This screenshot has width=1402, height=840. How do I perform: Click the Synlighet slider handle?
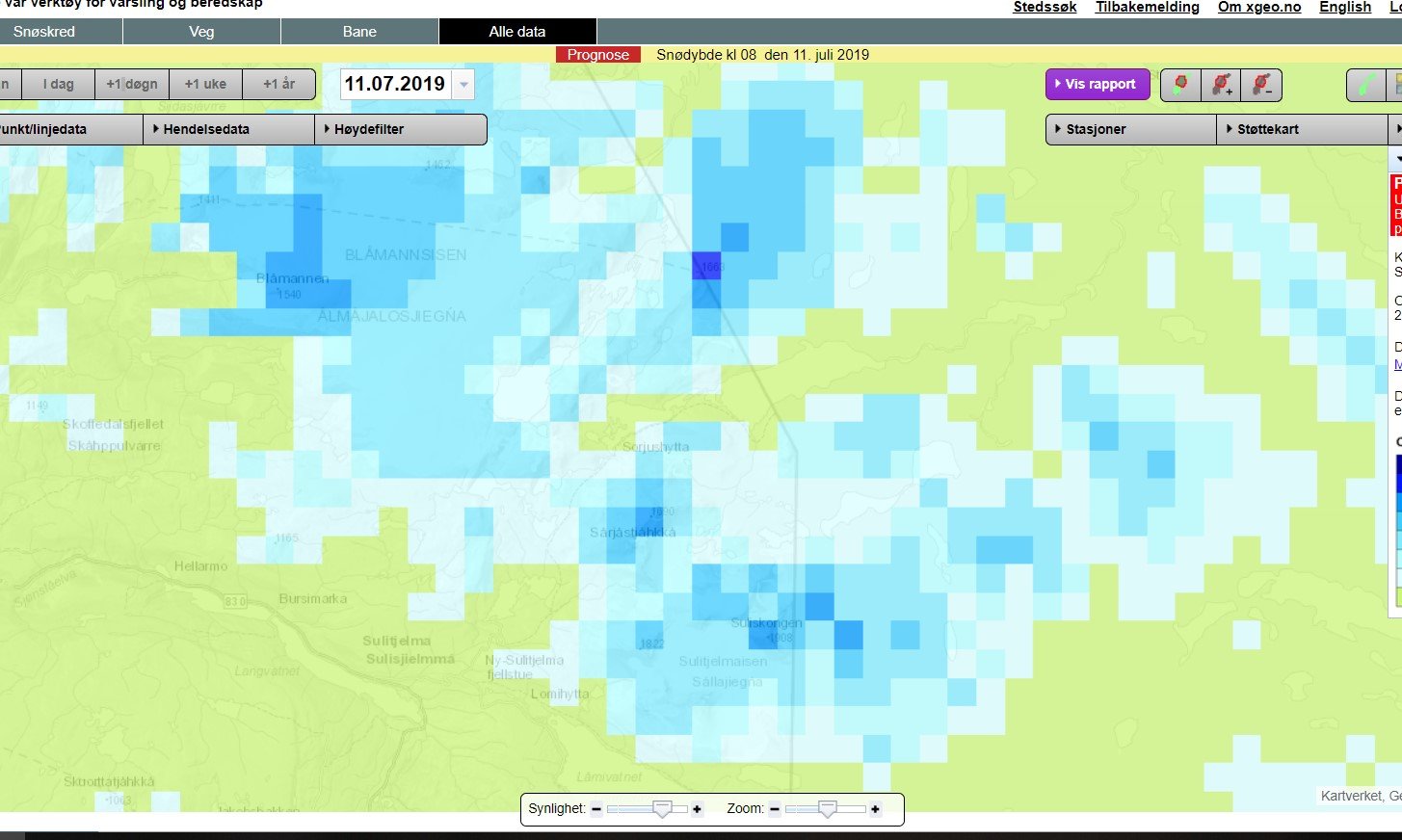click(x=662, y=809)
